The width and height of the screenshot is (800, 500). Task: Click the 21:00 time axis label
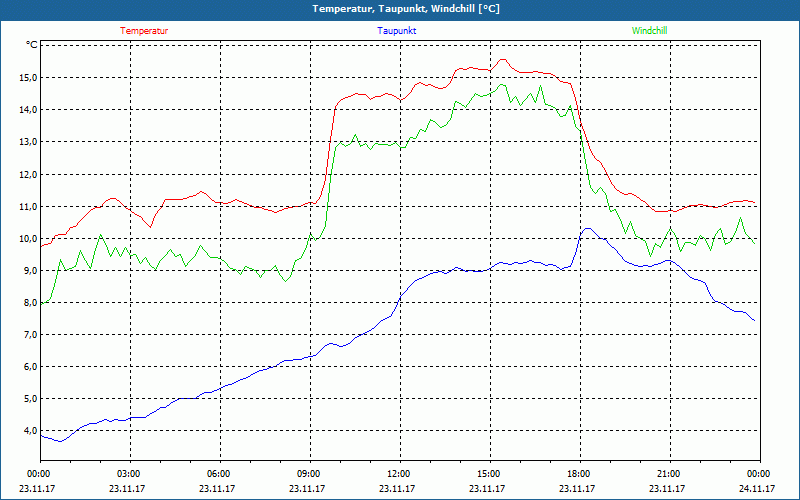[x=669, y=474]
